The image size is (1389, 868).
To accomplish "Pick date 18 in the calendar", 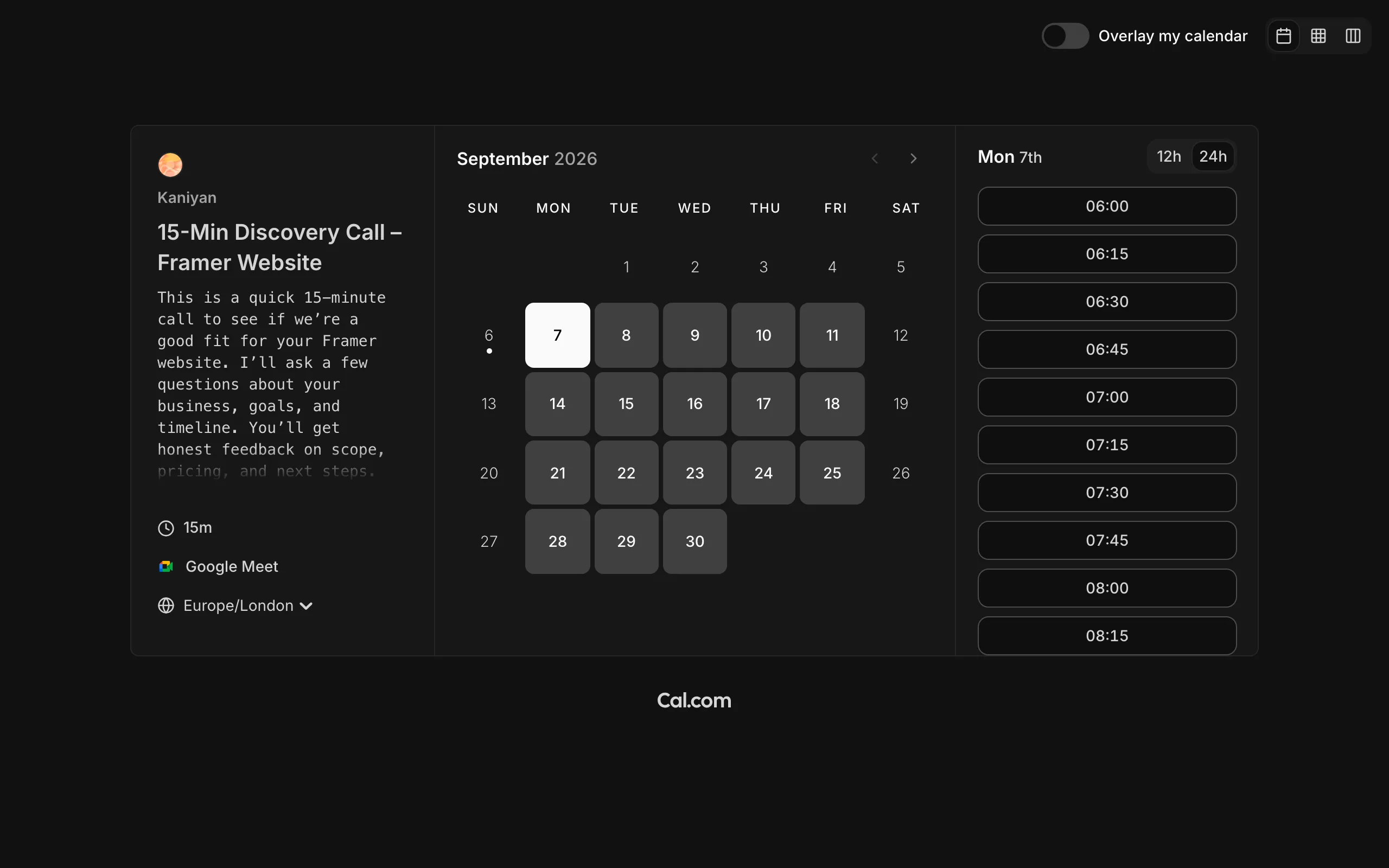I will [832, 404].
